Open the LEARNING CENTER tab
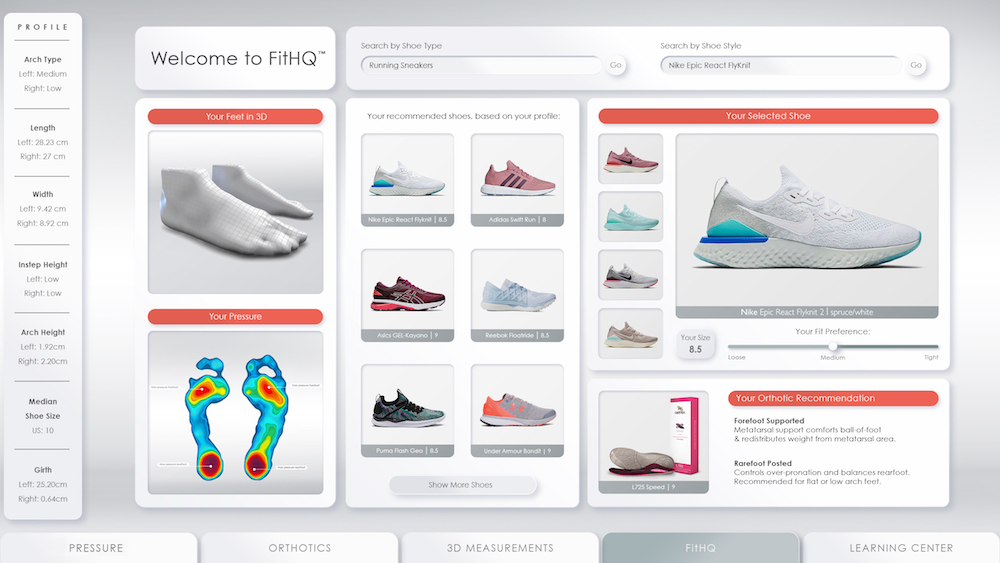 point(901,548)
